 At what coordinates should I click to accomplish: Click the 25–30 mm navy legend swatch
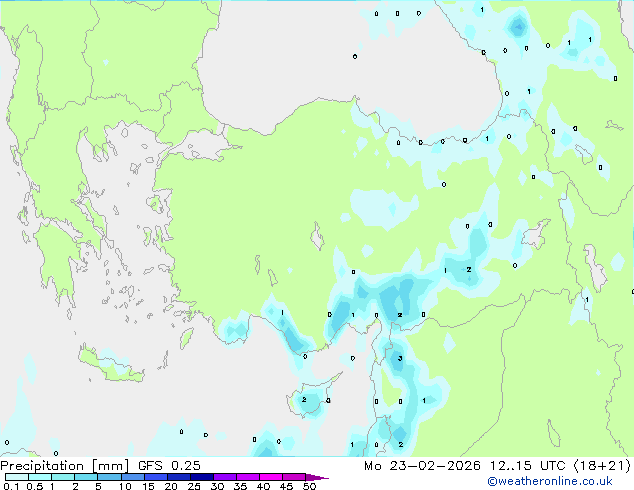202,477
